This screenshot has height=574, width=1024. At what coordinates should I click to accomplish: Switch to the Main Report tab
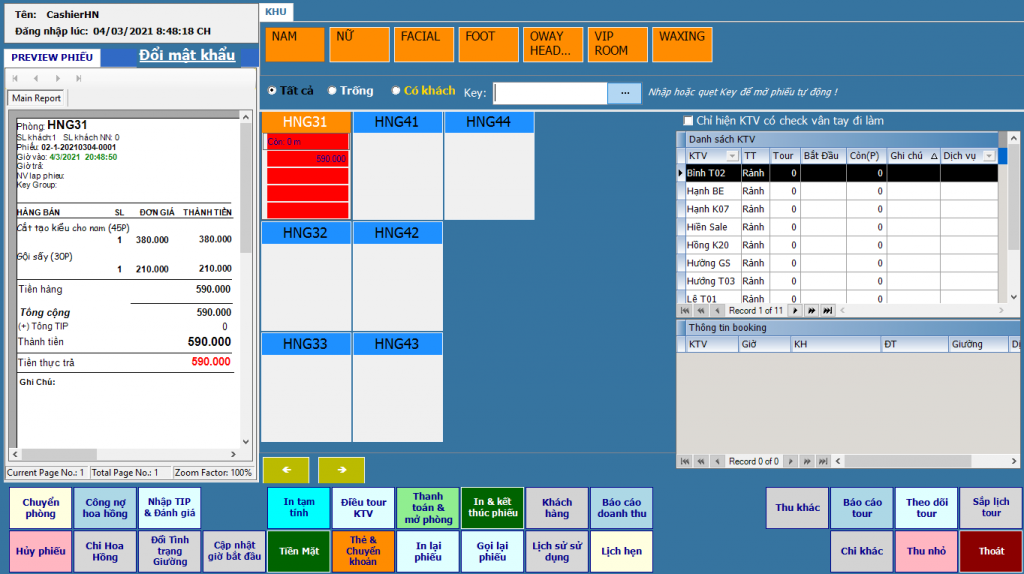pyautogui.click(x=36, y=98)
